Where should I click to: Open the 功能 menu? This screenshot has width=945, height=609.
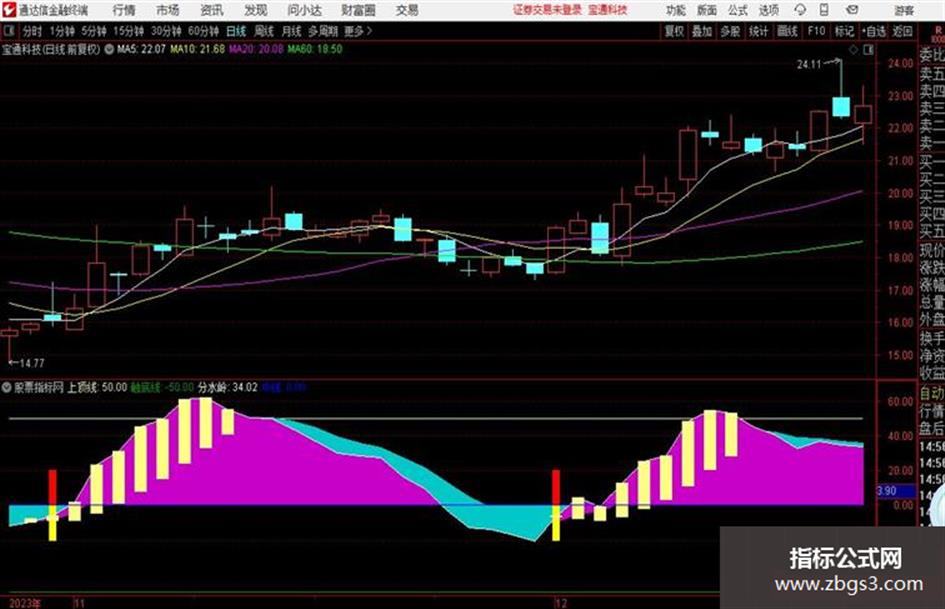(x=676, y=10)
